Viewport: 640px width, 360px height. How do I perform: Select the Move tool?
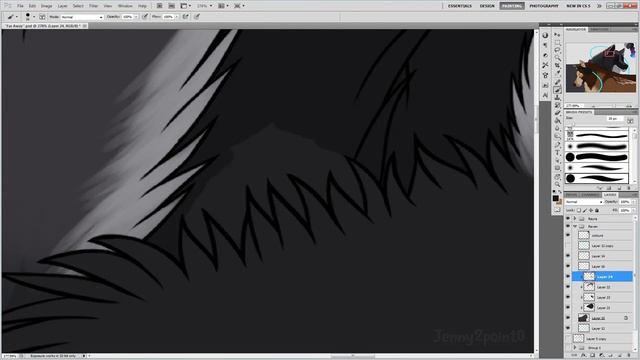coord(558,35)
